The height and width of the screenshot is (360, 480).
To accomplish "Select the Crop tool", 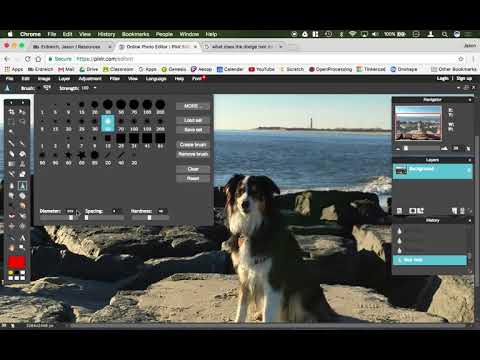I will [x=11, y=112].
